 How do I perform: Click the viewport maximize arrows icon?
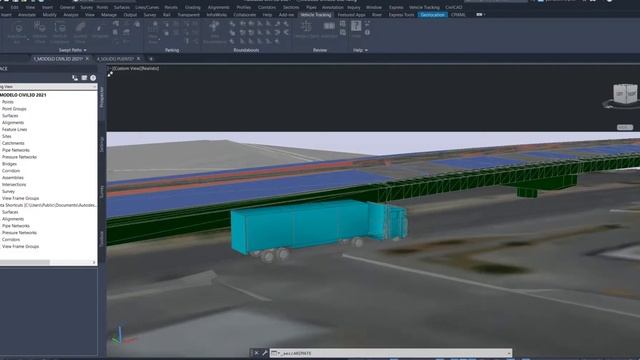110,74
